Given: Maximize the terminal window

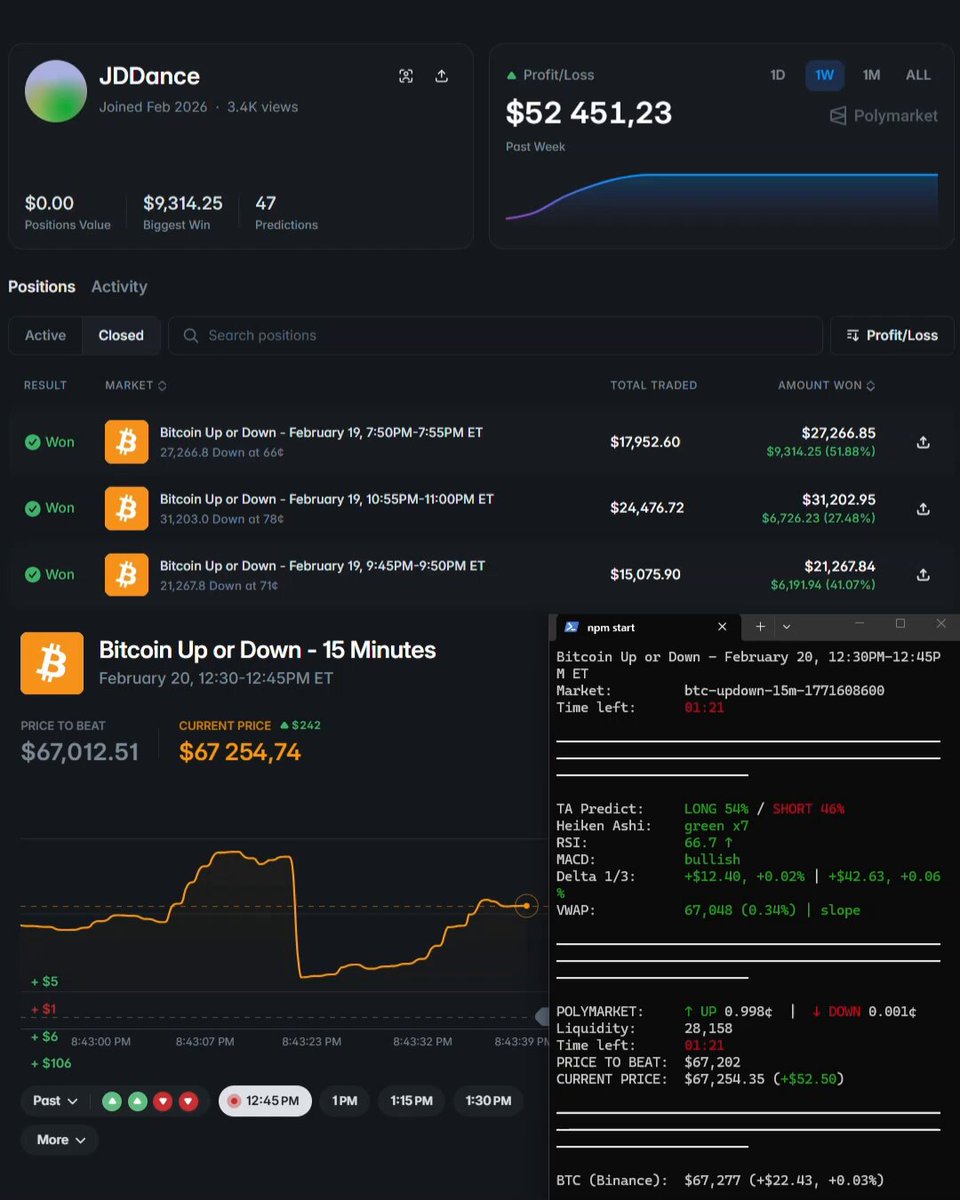Looking at the screenshot, I should point(900,624).
